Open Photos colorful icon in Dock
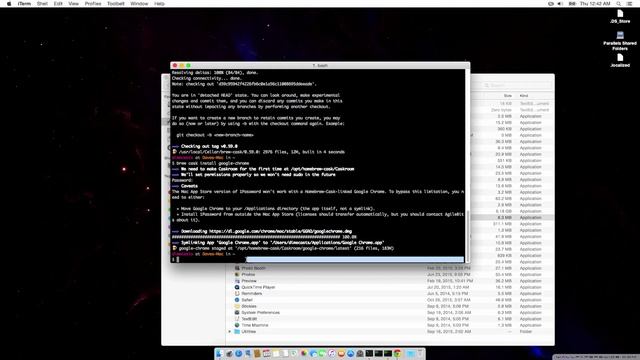 click(x=304, y=353)
